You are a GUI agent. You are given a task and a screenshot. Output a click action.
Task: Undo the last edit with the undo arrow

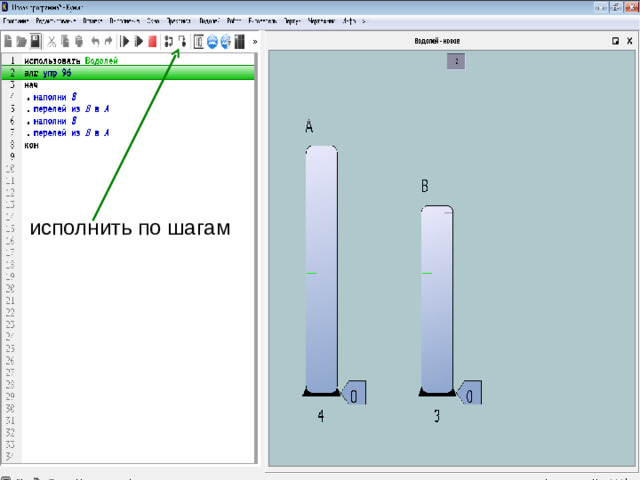tap(94, 42)
